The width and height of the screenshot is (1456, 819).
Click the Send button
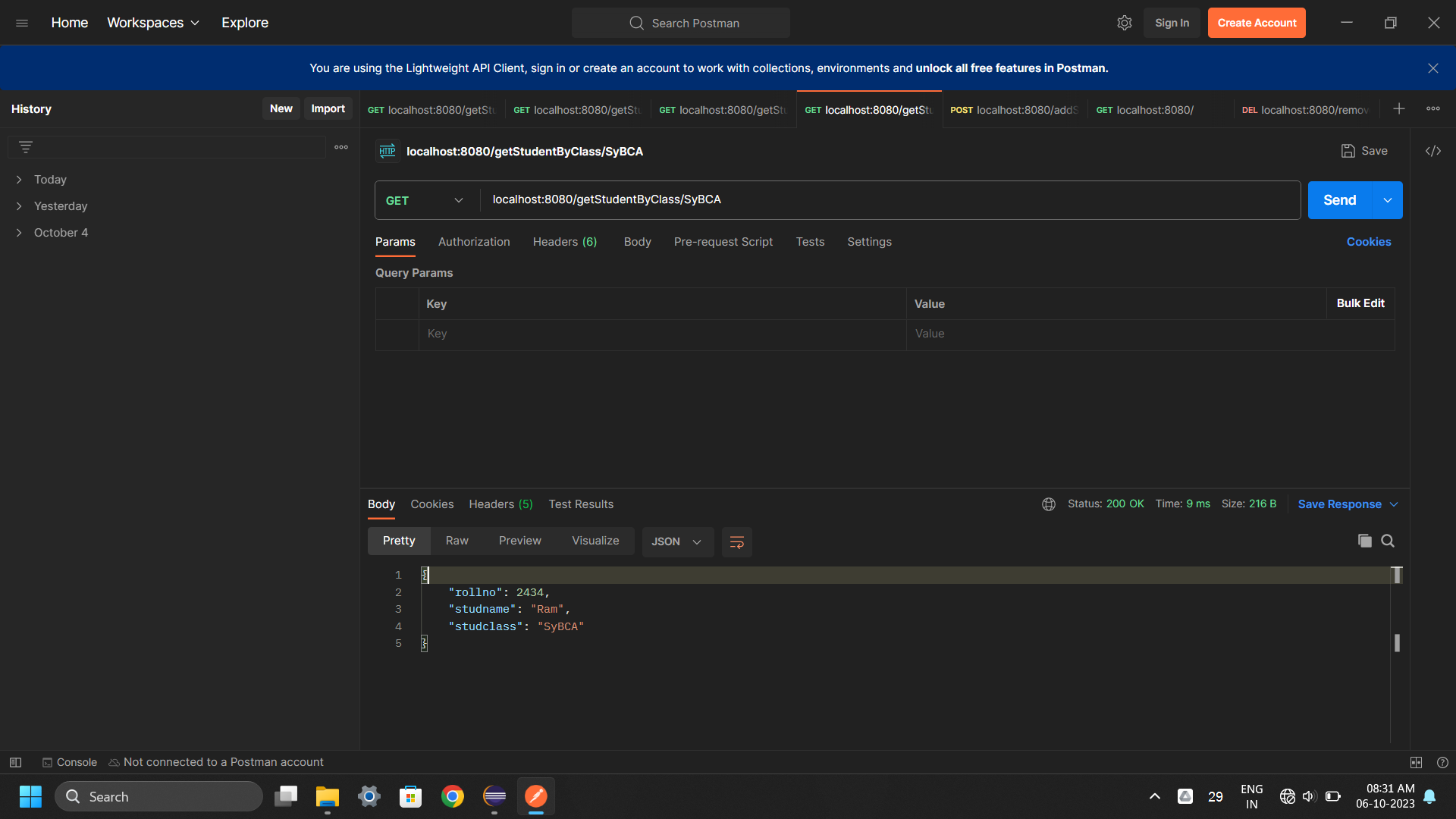(x=1339, y=200)
